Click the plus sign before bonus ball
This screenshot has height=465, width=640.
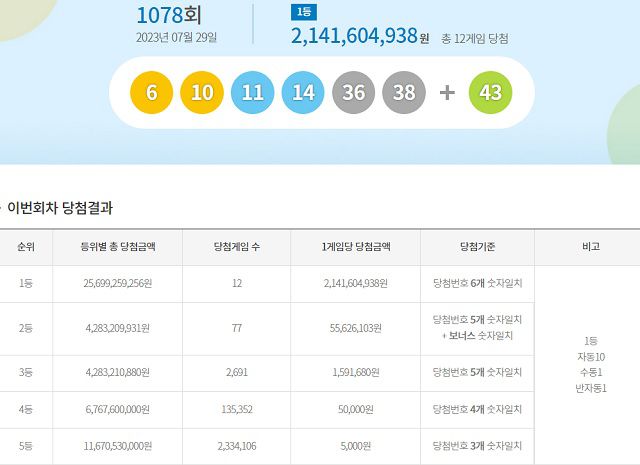(447, 93)
